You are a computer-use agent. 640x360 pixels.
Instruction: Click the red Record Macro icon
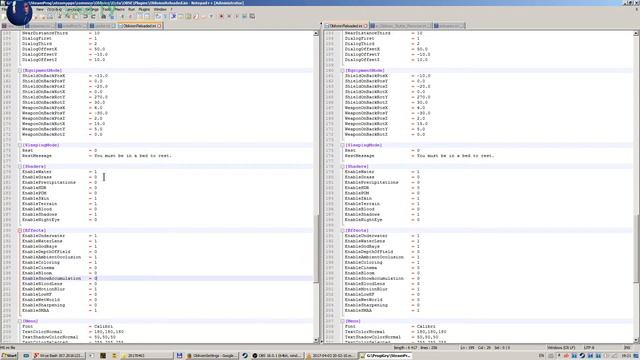click(221, 16)
